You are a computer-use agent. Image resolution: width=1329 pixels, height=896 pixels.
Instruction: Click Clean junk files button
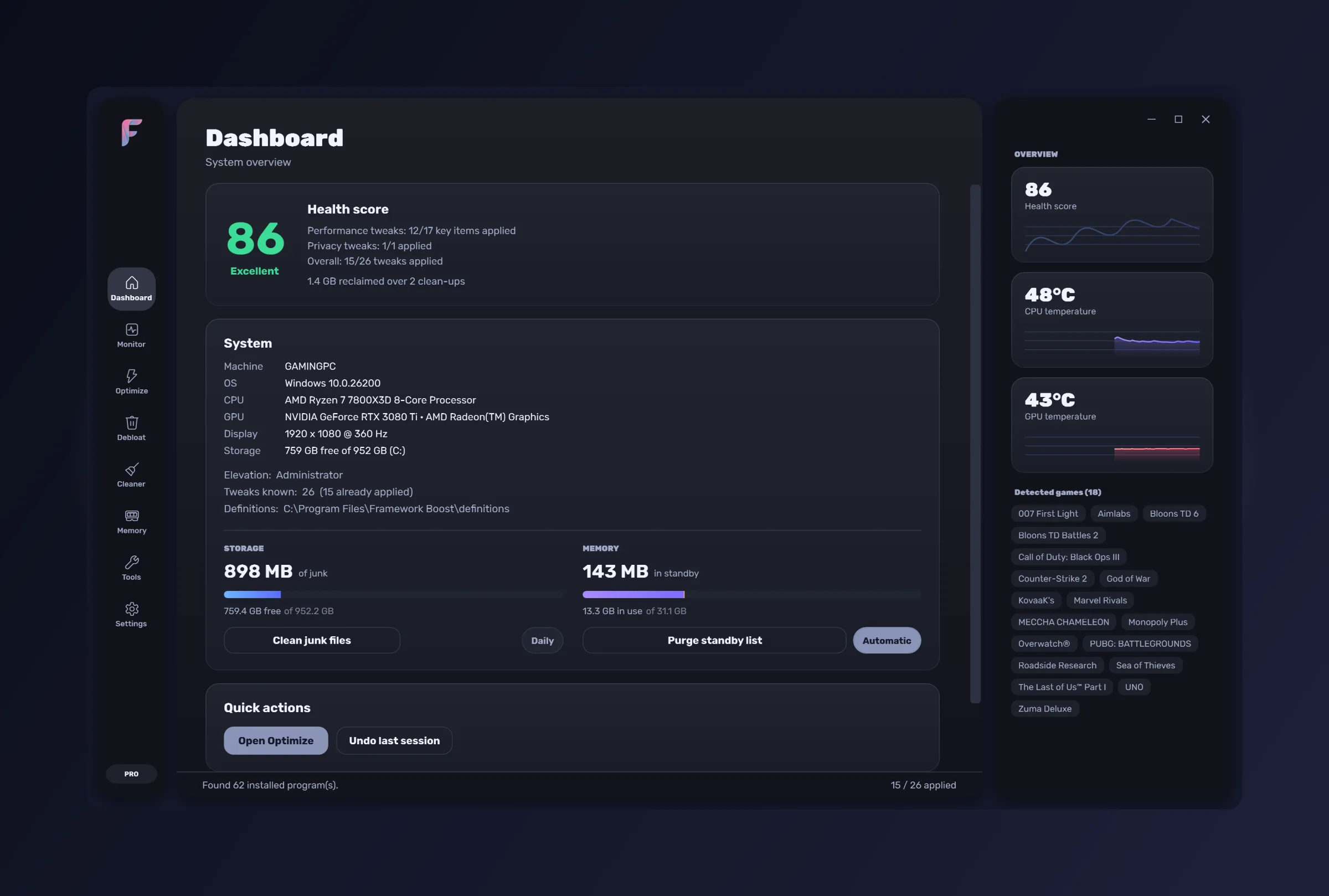point(312,640)
